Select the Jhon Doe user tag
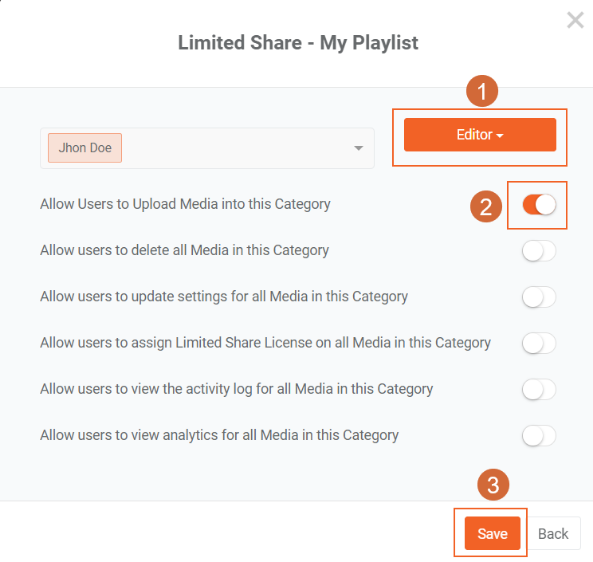 point(85,148)
